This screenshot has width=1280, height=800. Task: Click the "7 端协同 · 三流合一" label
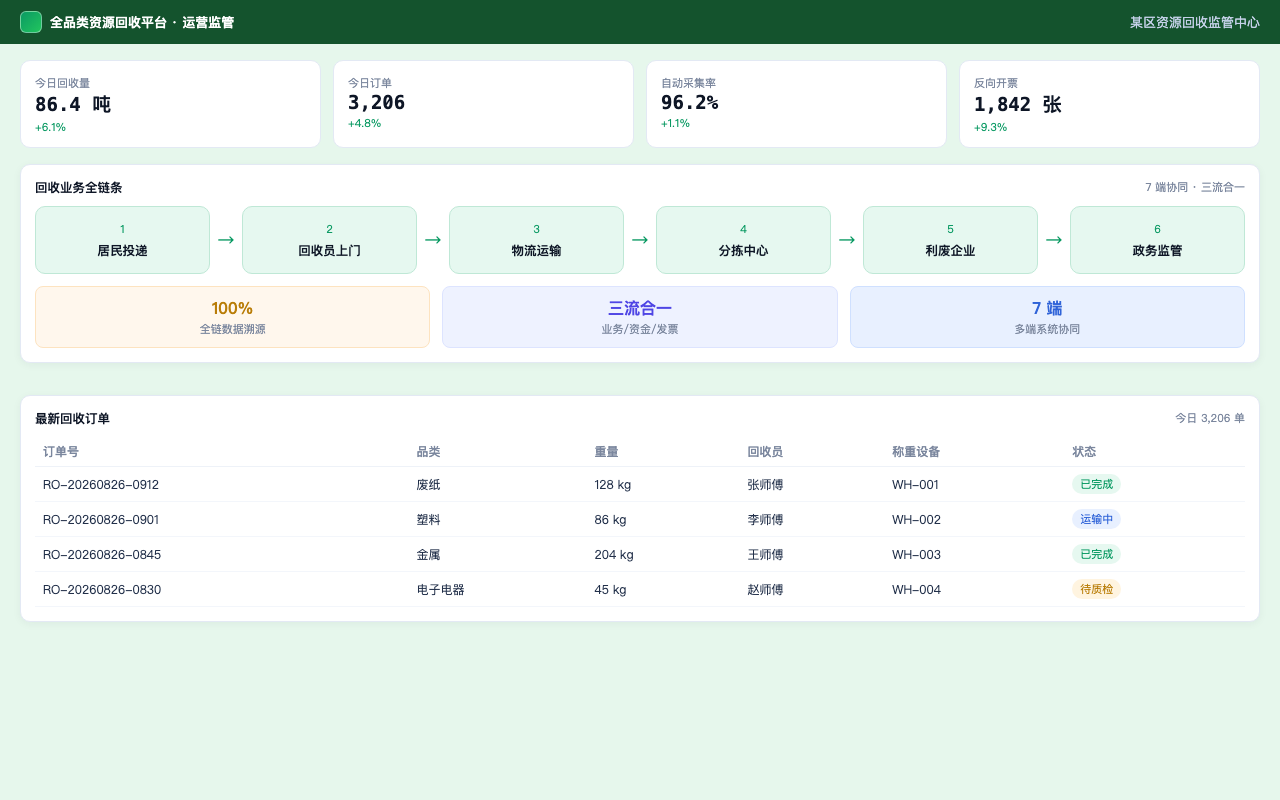(x=1195, y=187)
